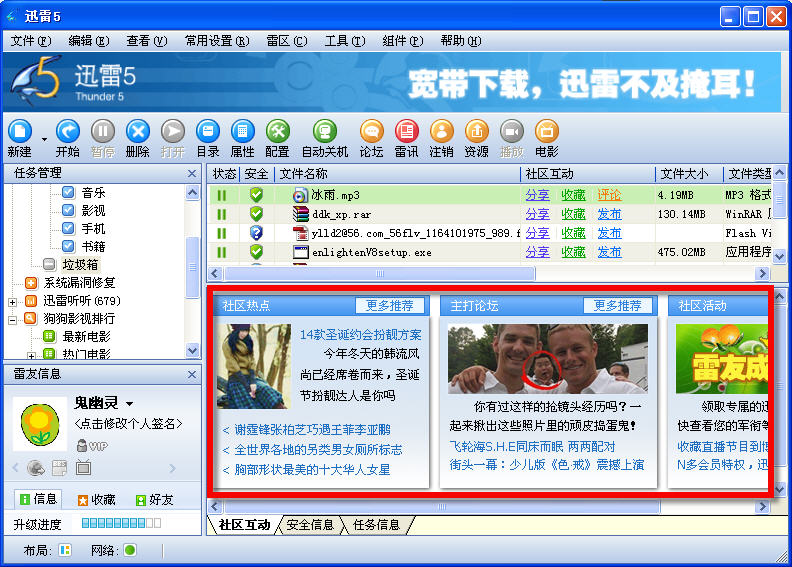Click the 自动关机 auto shutdown icon

coord(325,132)
